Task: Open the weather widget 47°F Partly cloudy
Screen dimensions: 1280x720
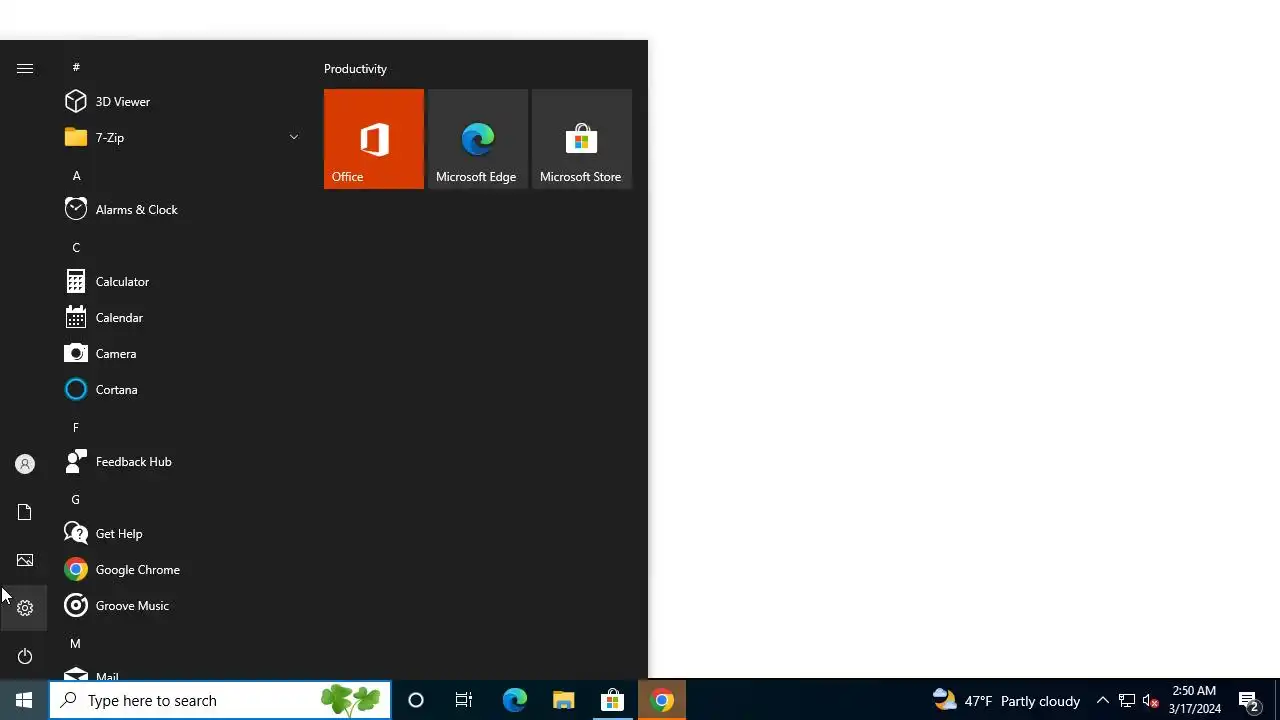Action: click(1006, 700)
